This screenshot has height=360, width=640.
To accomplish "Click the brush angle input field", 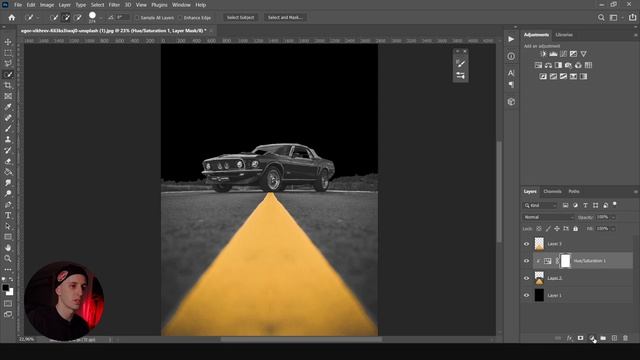I will coord(123,18).
